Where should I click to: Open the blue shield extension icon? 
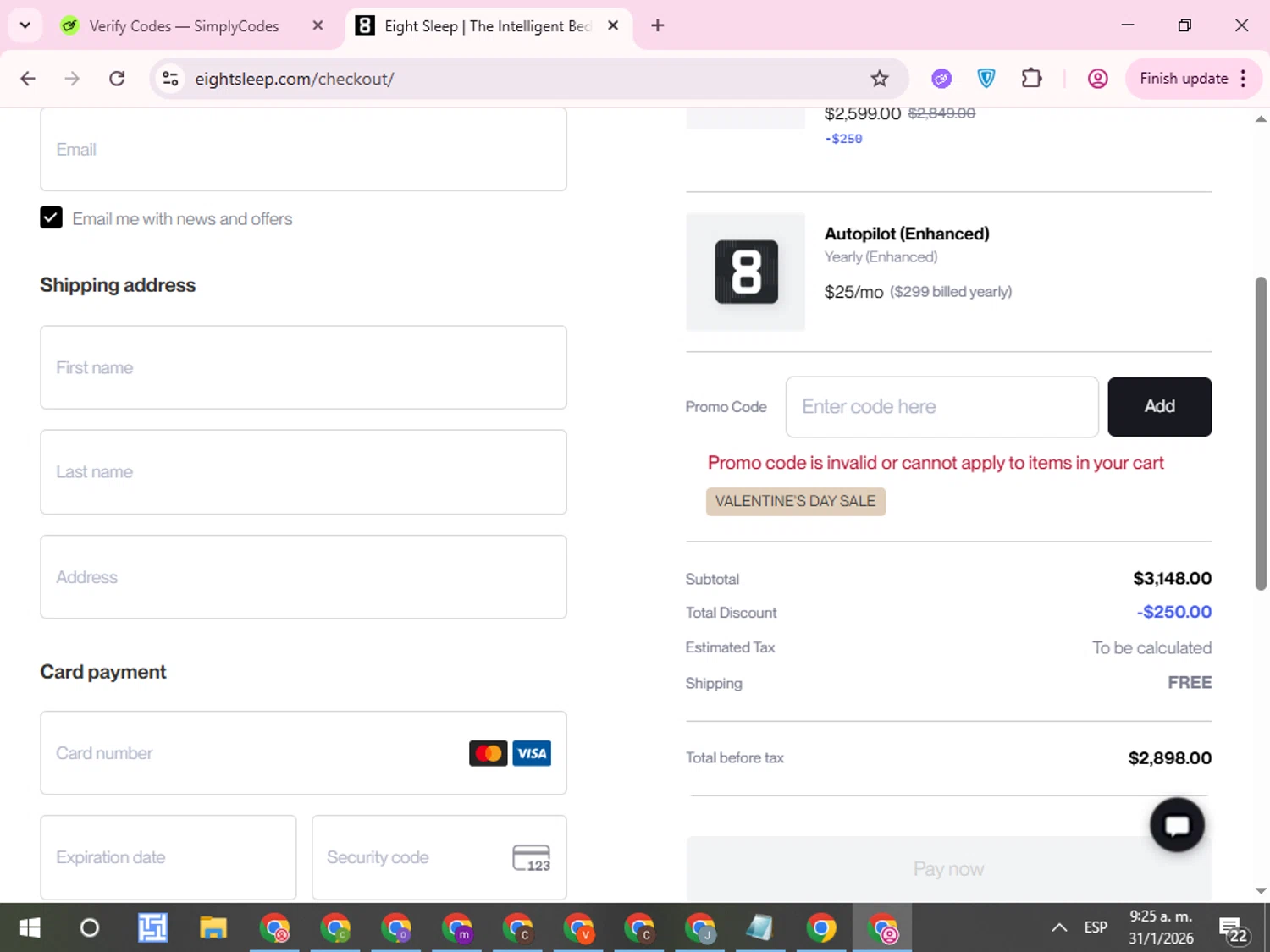pos(986,79)
